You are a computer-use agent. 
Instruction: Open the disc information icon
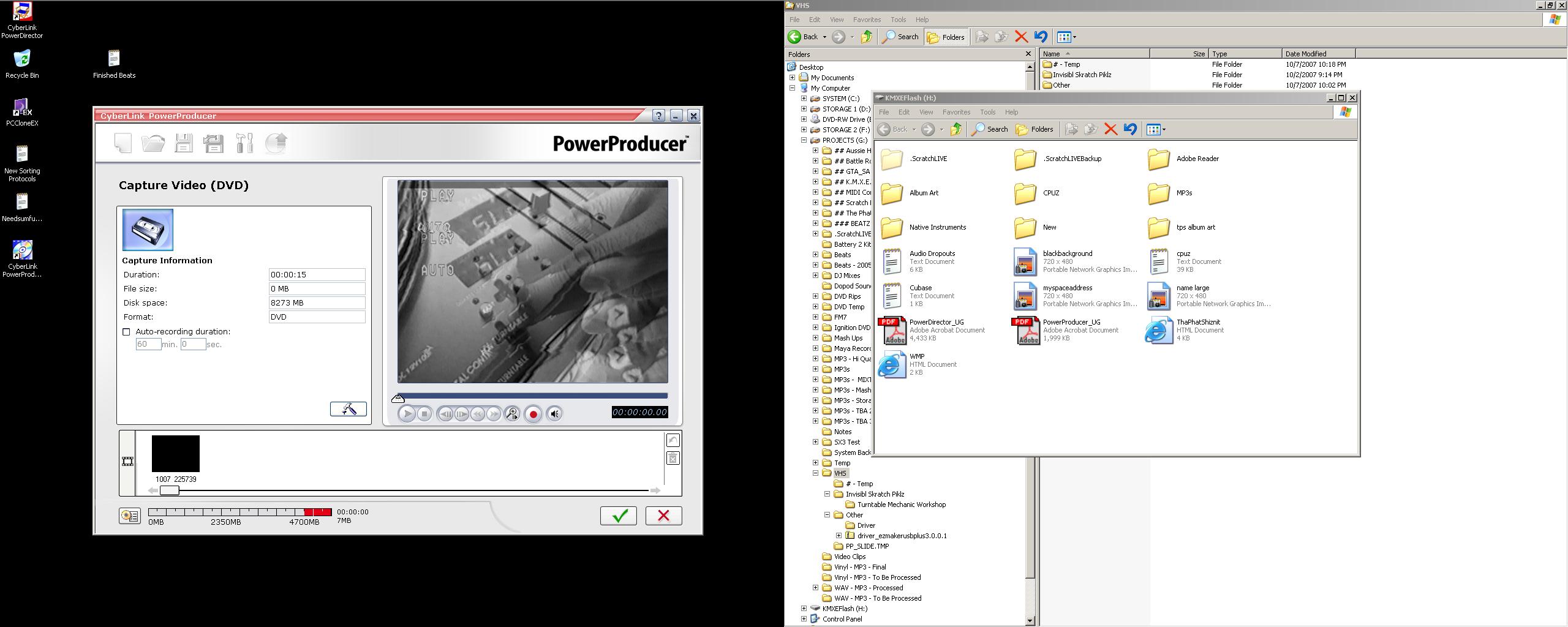click(130, 516)
